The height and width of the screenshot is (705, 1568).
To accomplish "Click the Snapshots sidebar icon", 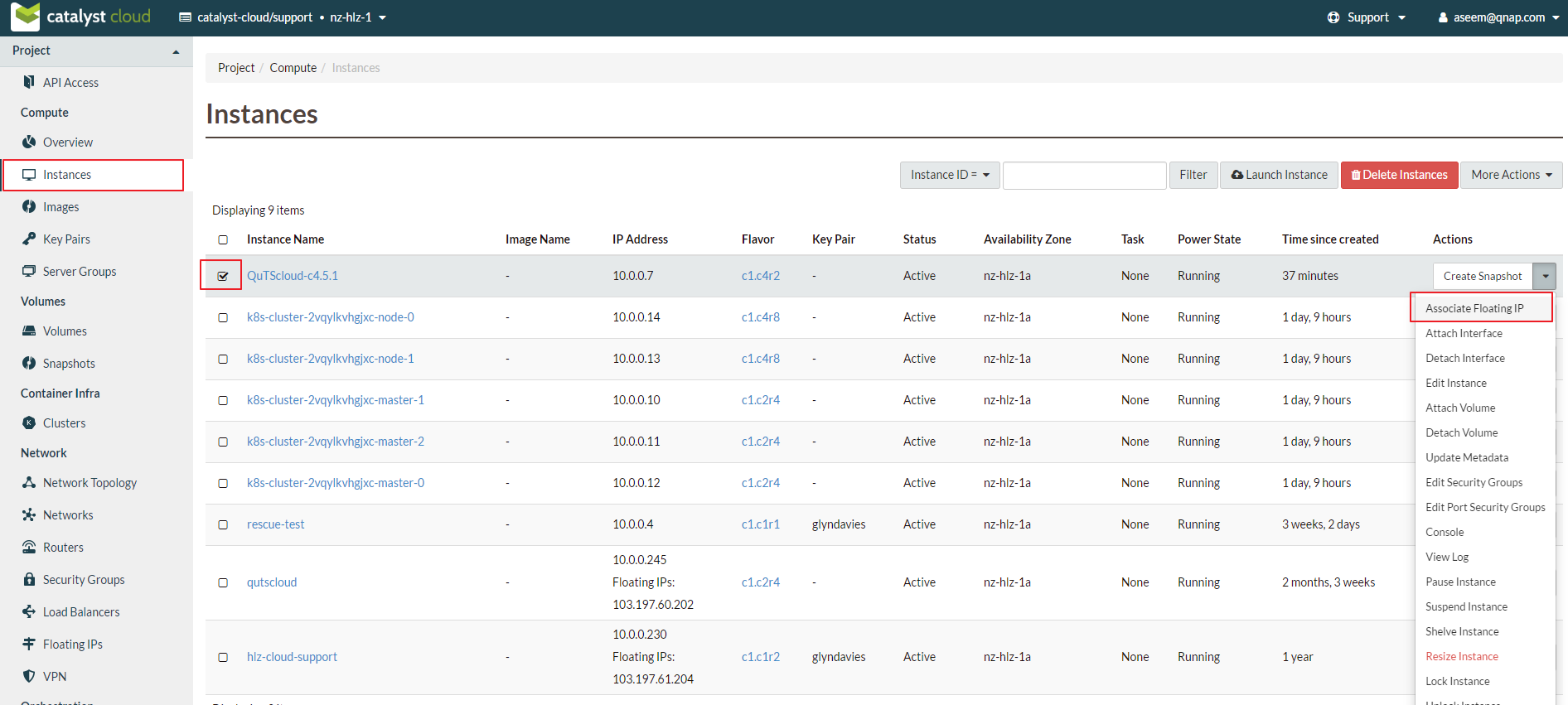I will [29, 363].
